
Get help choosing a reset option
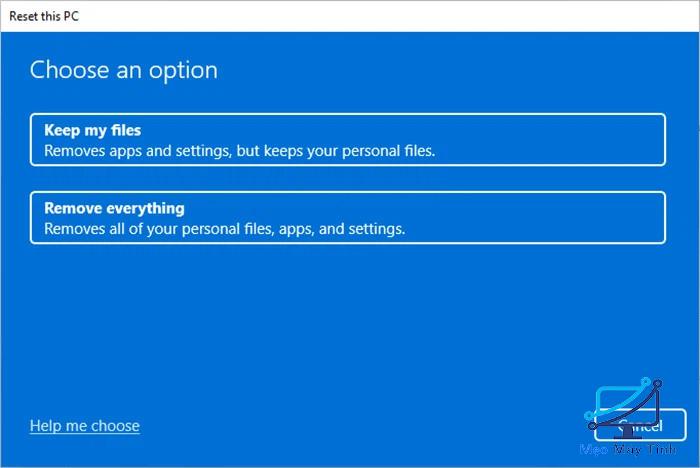coord(85,426)
